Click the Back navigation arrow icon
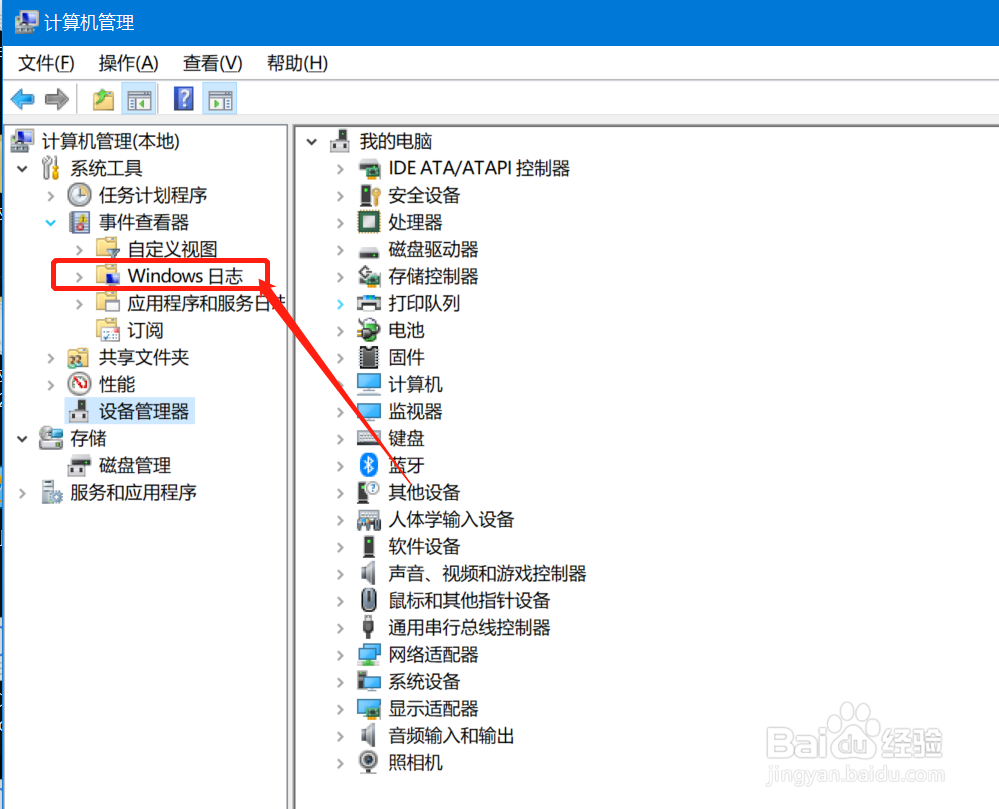This screenshot has height=809, width=999. point(22,98)
